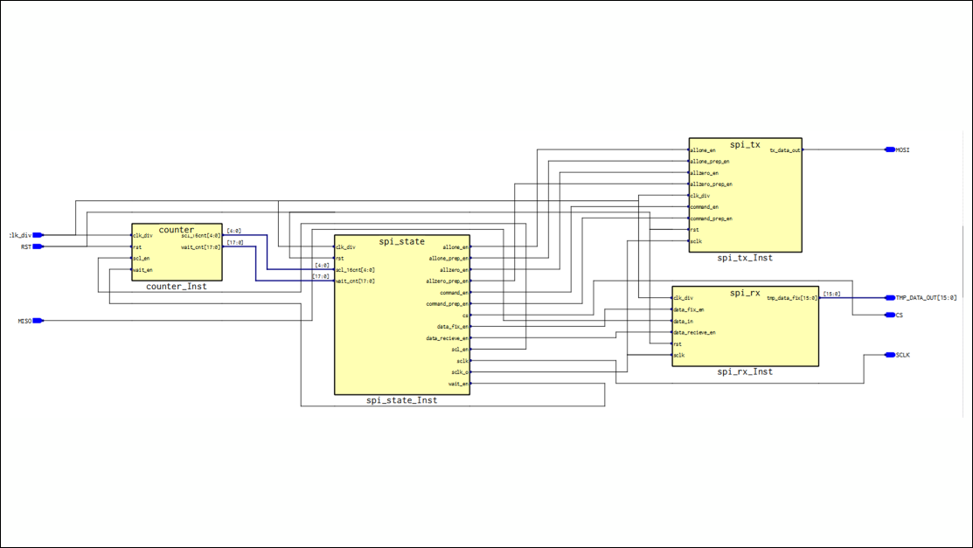This screenshot has width=973, height=548.
Task: Select the tx_data_out pin on spi_tx
Action: pos(784,151)
